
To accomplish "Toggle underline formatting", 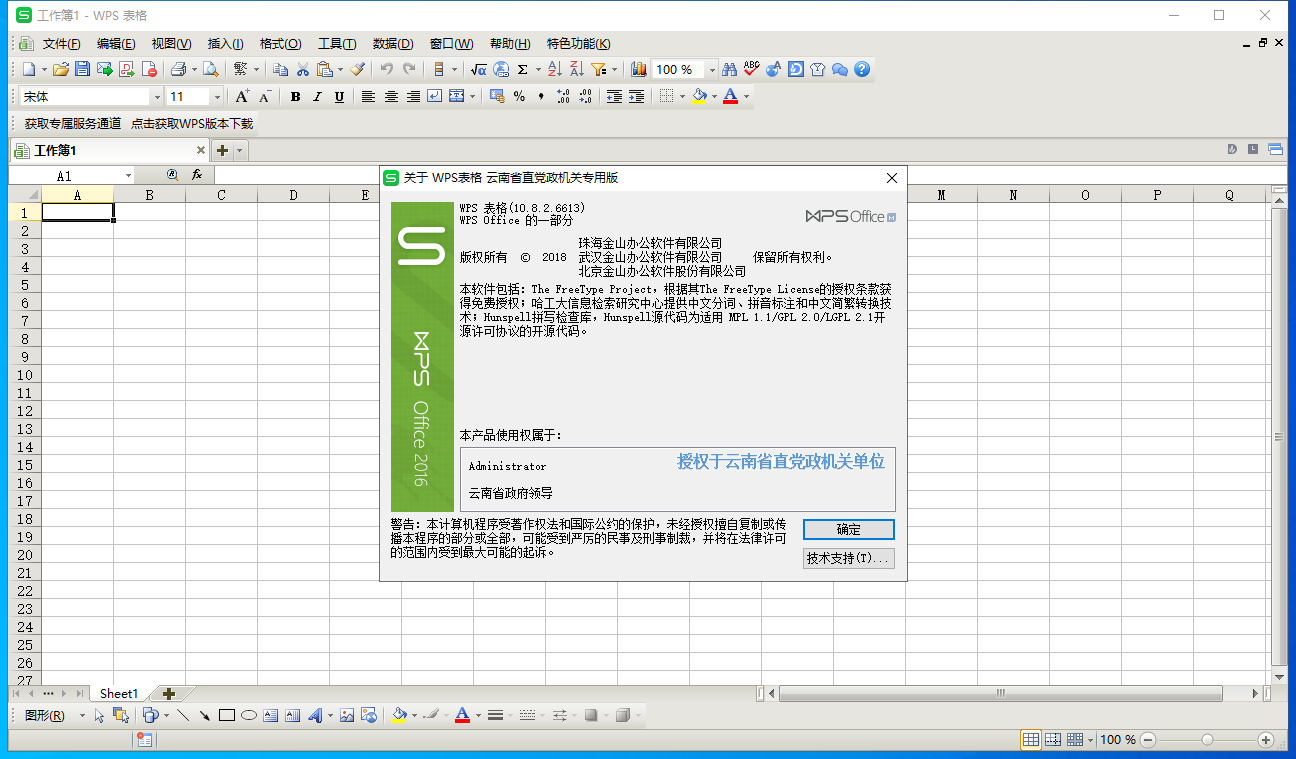I will tap(339, 97).
